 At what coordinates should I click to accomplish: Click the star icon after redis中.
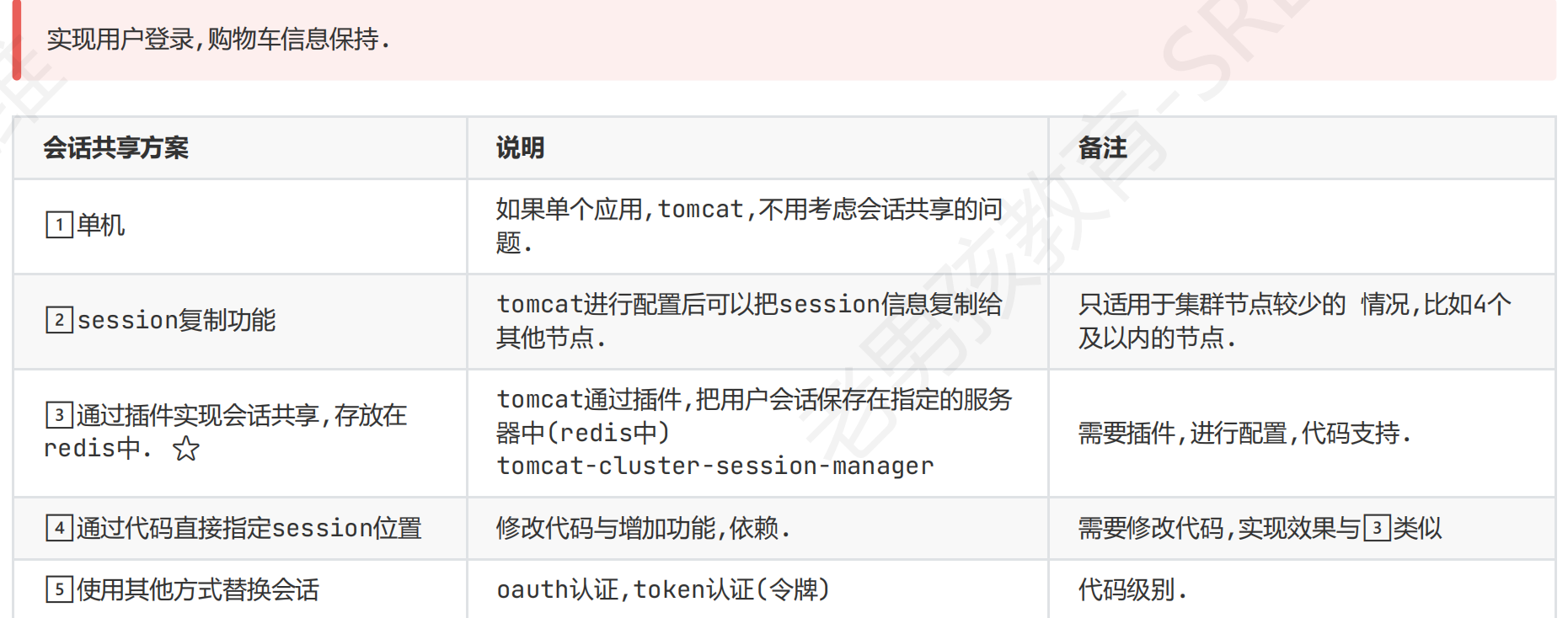coord(186,449)
